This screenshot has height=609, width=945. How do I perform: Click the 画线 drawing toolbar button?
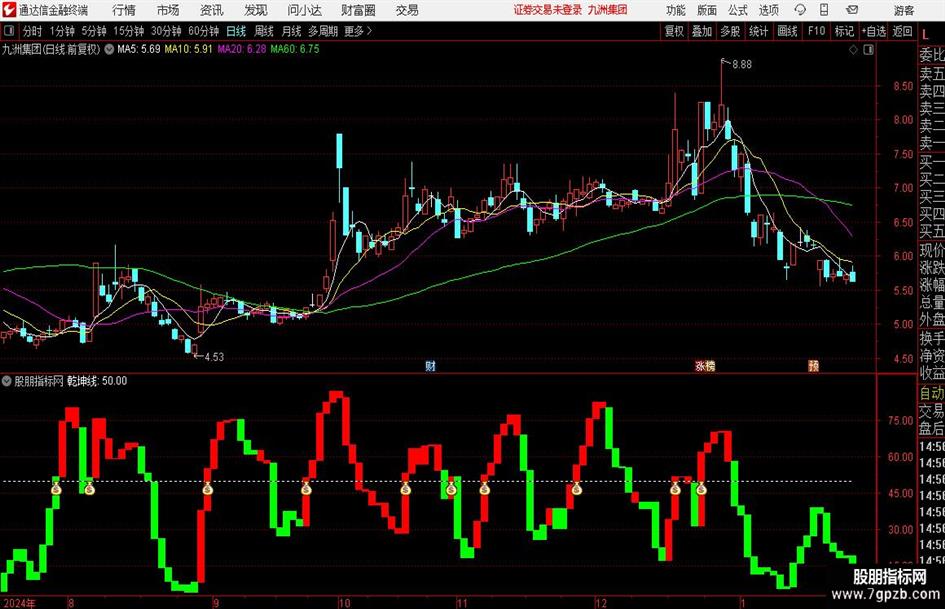tap(787, 31)
